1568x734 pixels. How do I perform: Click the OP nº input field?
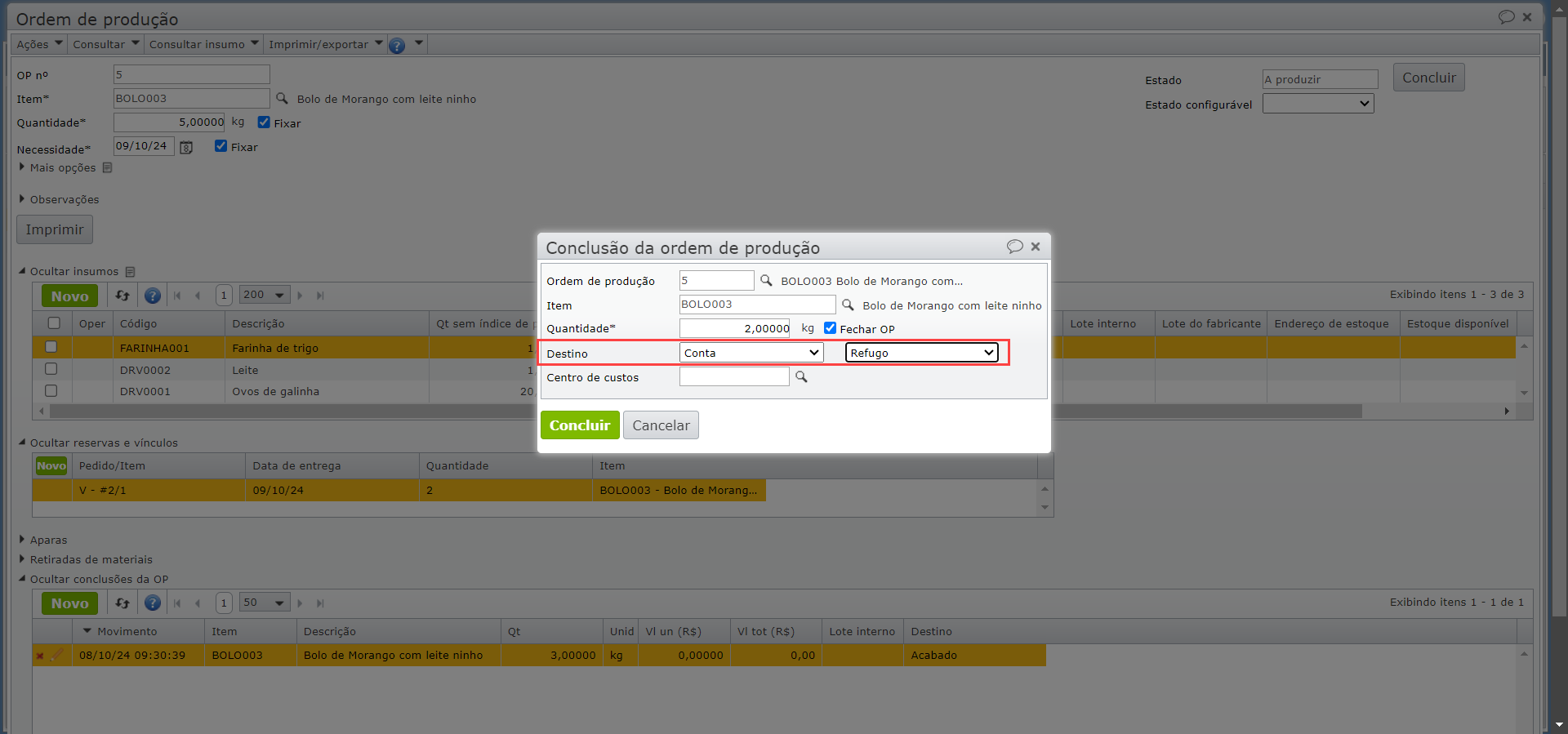(x=191, y=74)
